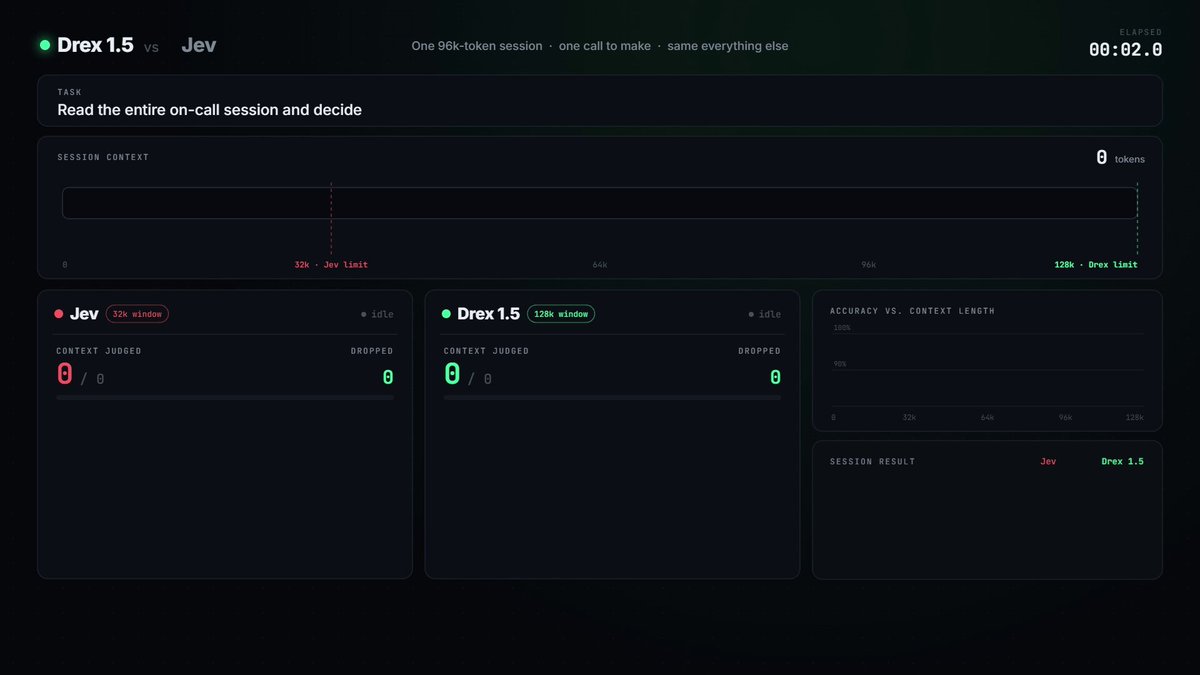Select the '32k · Jev limit' marker label

click(331, 265)
